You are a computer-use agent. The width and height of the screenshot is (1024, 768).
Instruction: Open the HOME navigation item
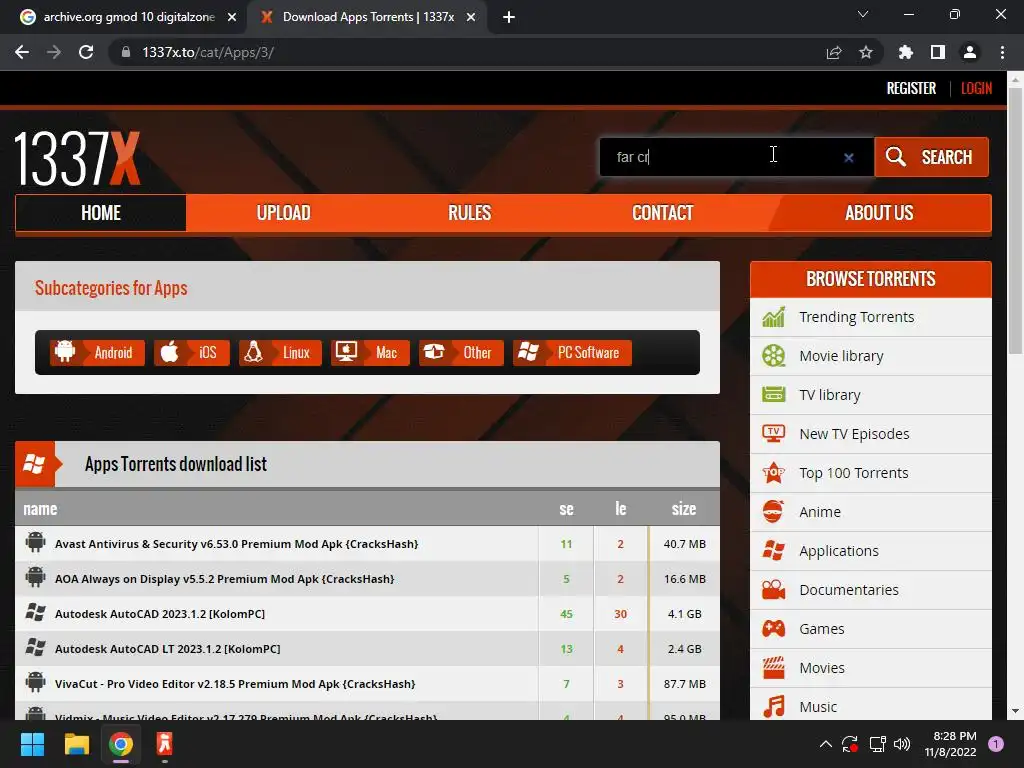click(x=101, y=213)
